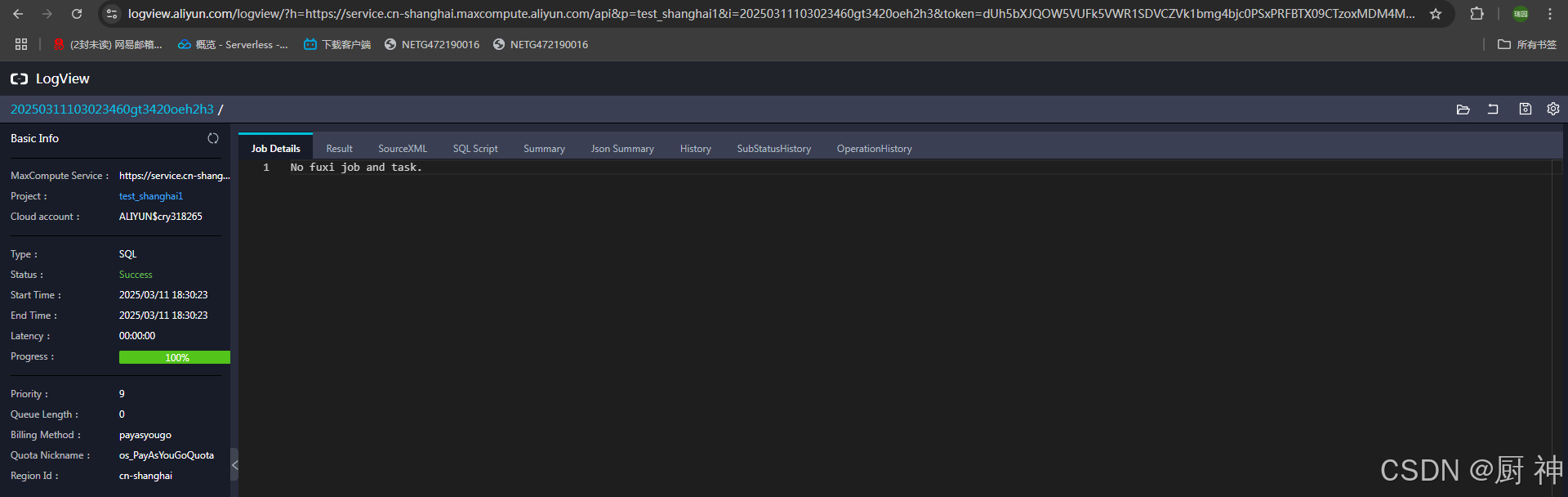This screenshot has height=497, width=1568.
Task: Switch to the Result tab
Action: click(339, 148)
